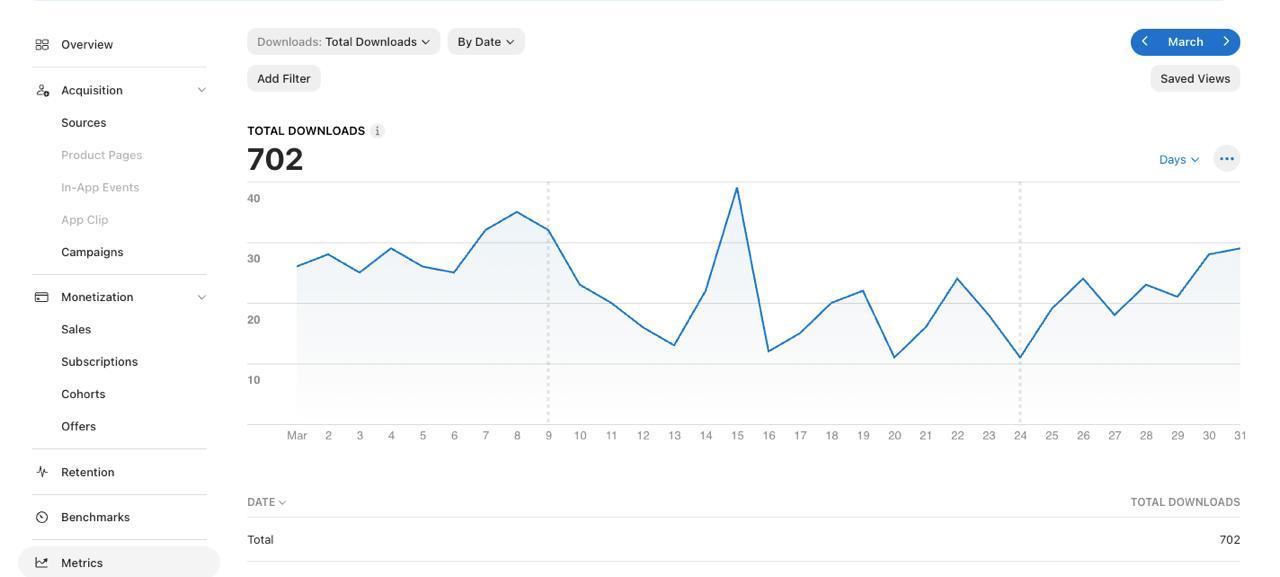This screenshot has width=1280, height=577.
Task: Click the TOTAL DOWNLOADS column header
Action: click(1185, 502)
